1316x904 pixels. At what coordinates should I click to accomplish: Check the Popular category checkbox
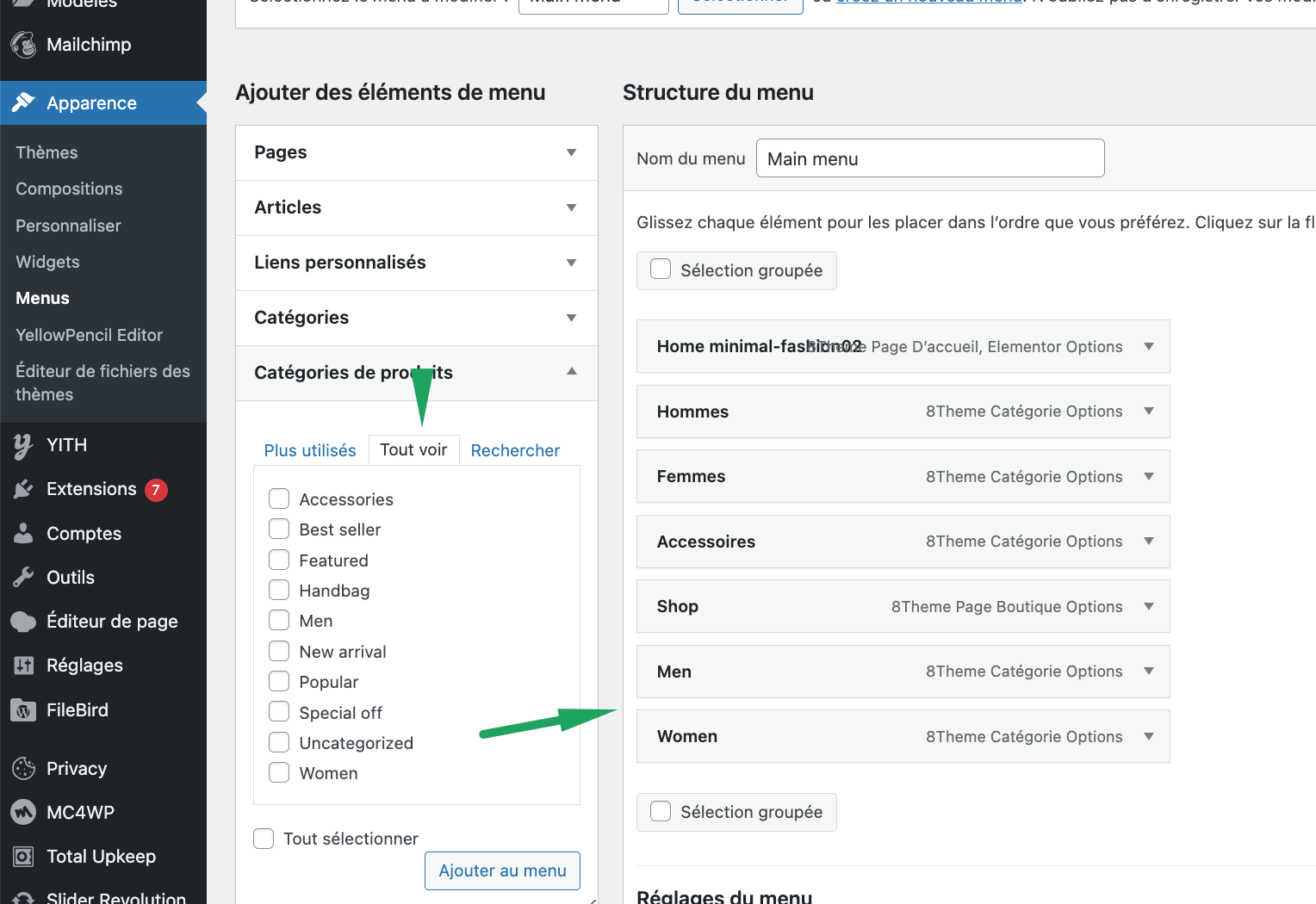(x=279, y=681)
